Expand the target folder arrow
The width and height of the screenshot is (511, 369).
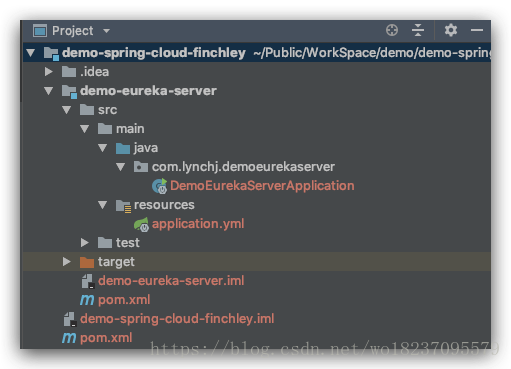click(67, 262)
